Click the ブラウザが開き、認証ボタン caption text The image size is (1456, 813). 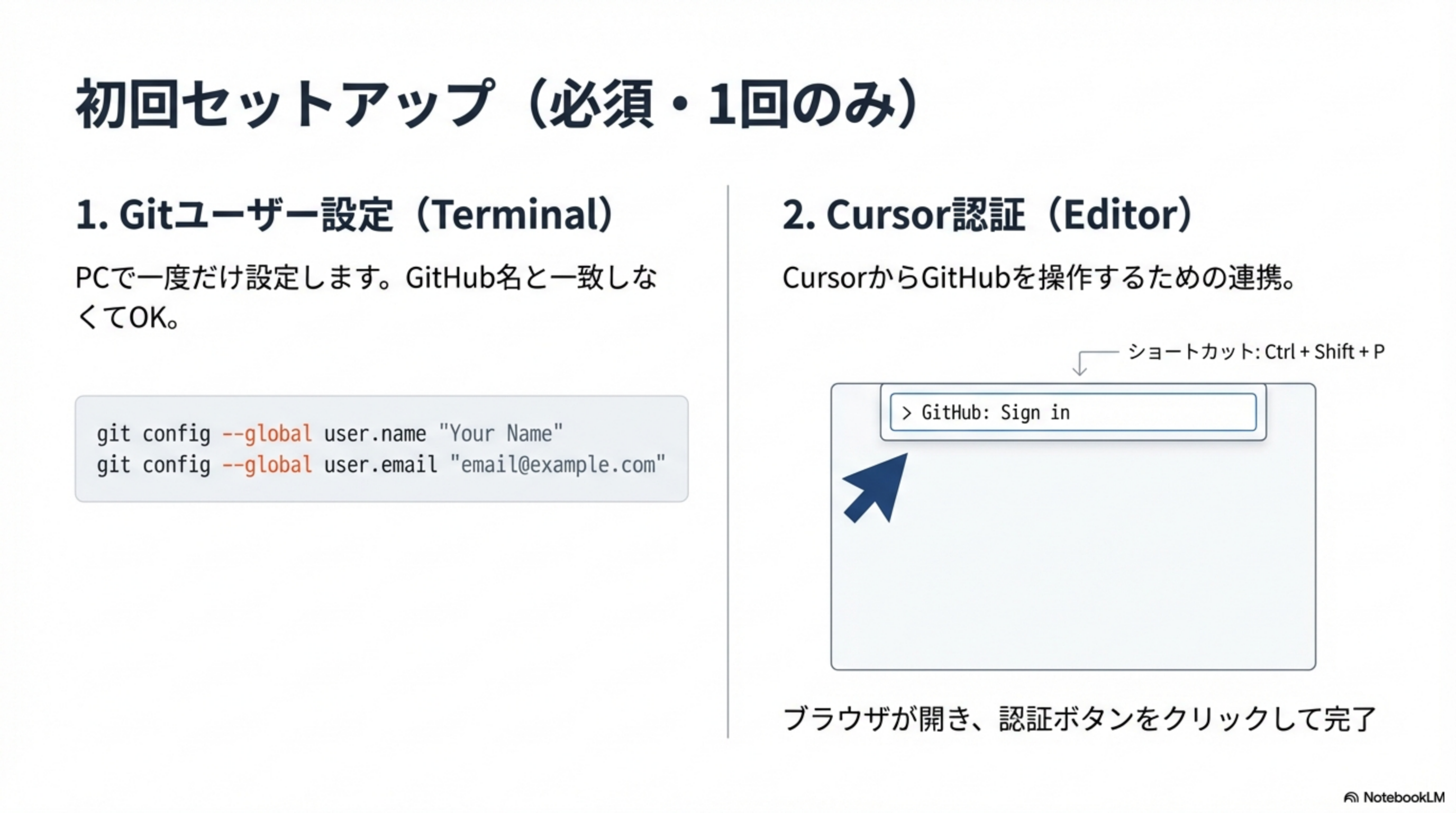1079,719
